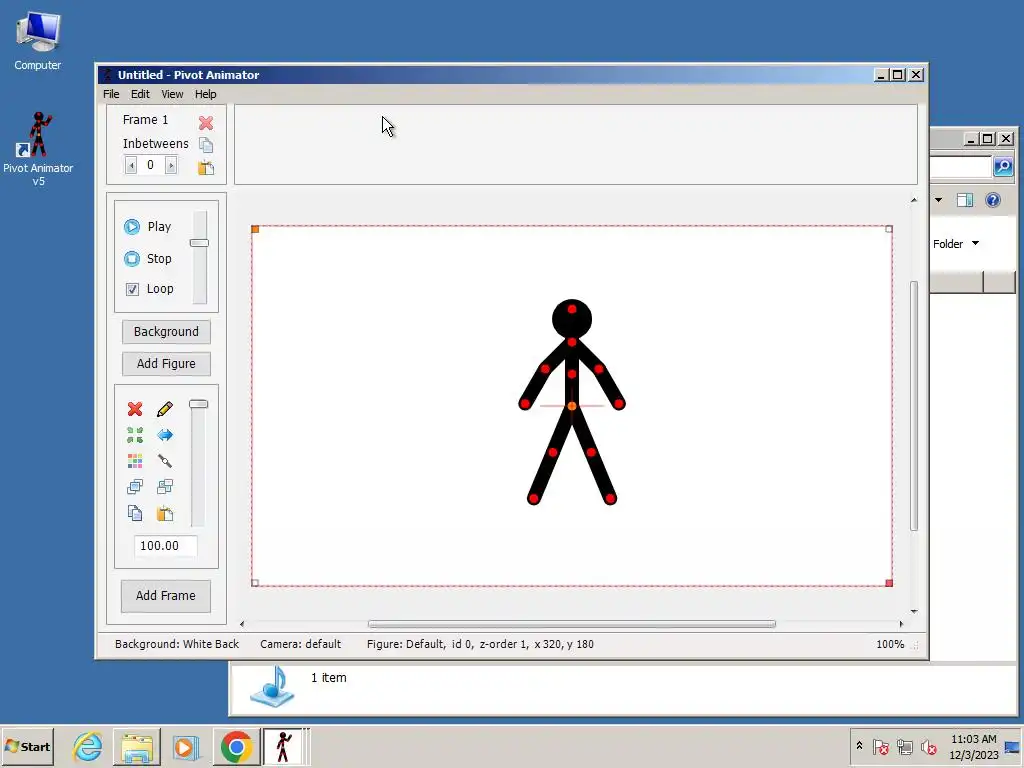Select the Computer desktop icon
The width and height of the screenshot is (1024, 768).
[38, 42]
